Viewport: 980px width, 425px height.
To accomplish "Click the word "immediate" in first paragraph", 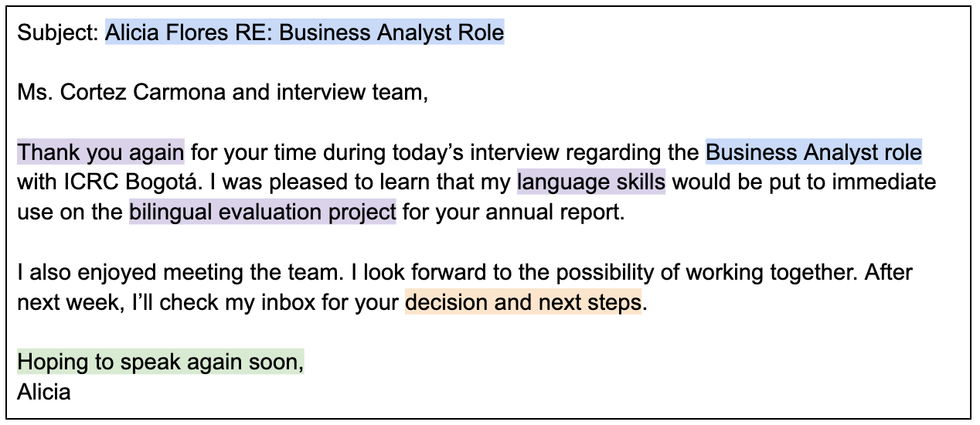I will (x=886, y=183).
